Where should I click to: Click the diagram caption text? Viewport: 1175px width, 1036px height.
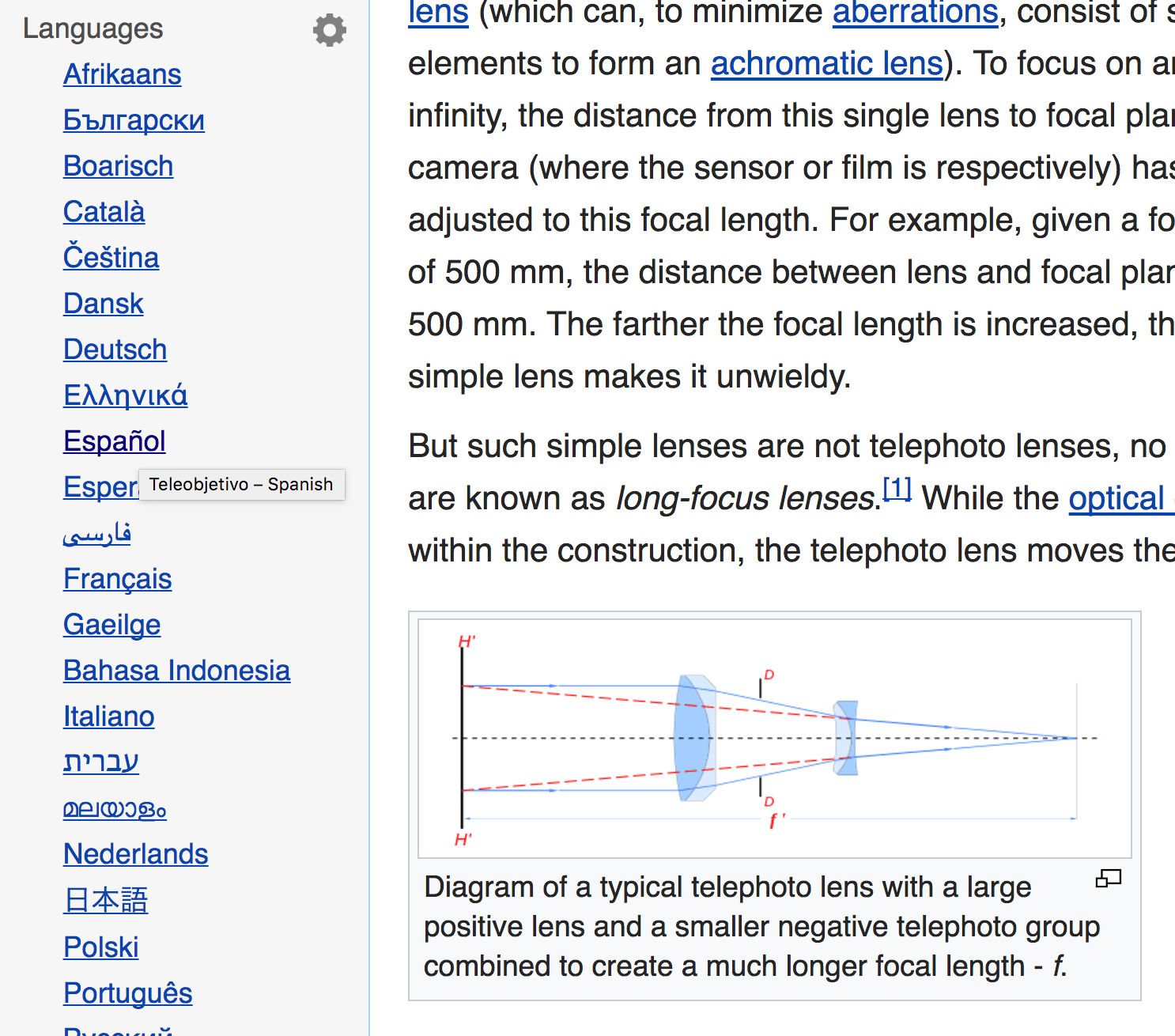click(x=761, y=927)
